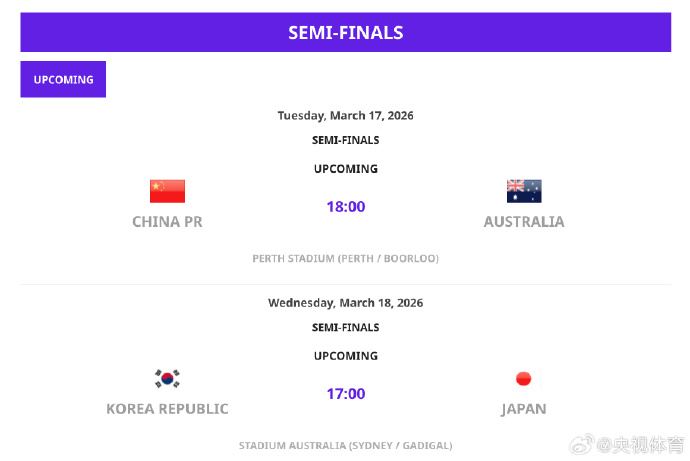Click the Korea Republic flag icon
The height and width of the screenshot is (461, 690).
(x=167, y=378)
